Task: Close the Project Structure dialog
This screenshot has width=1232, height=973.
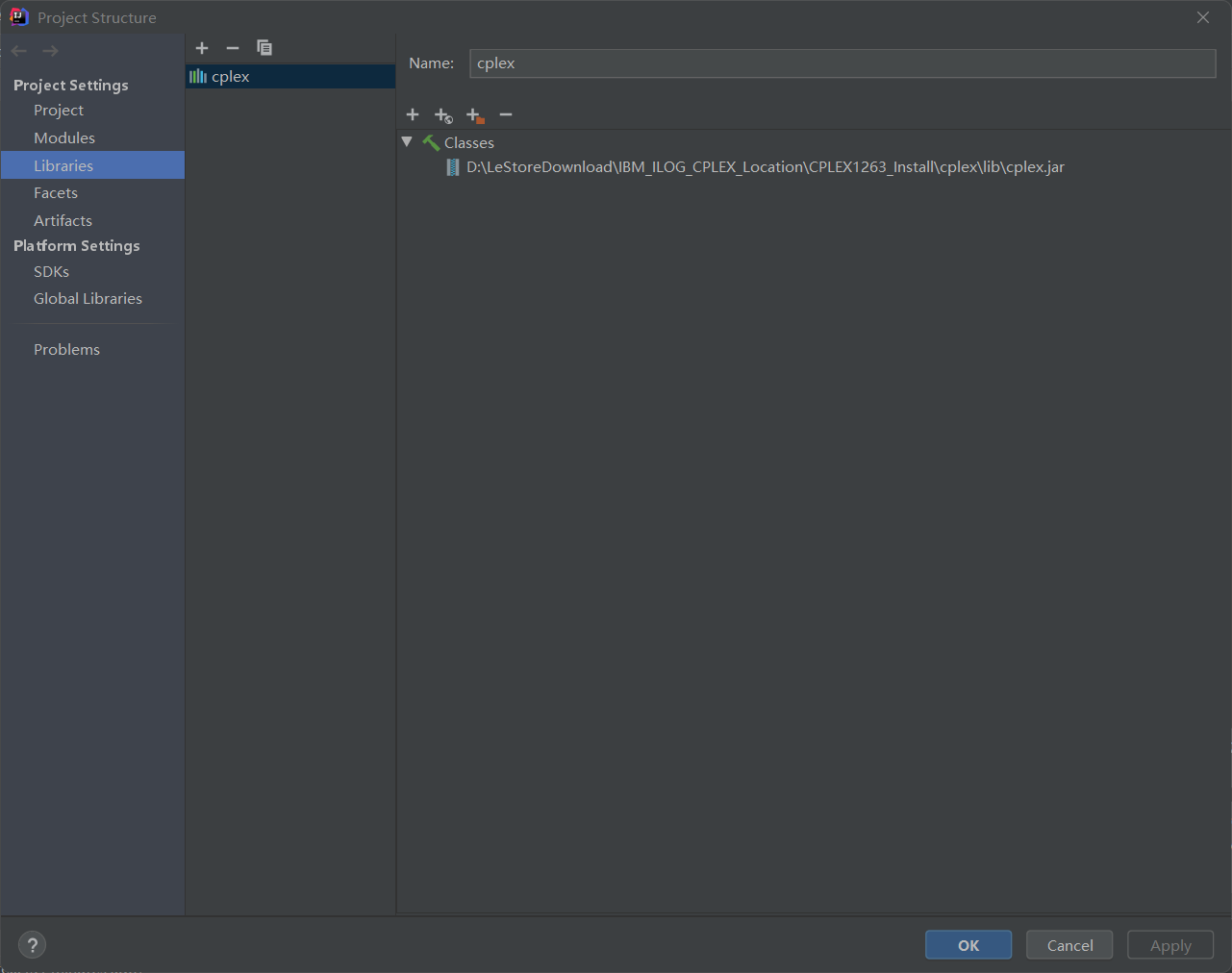Action: [x=1203, y=17]
